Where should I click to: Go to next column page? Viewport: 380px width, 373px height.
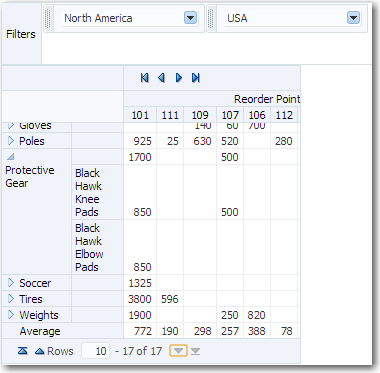(179, 78)
